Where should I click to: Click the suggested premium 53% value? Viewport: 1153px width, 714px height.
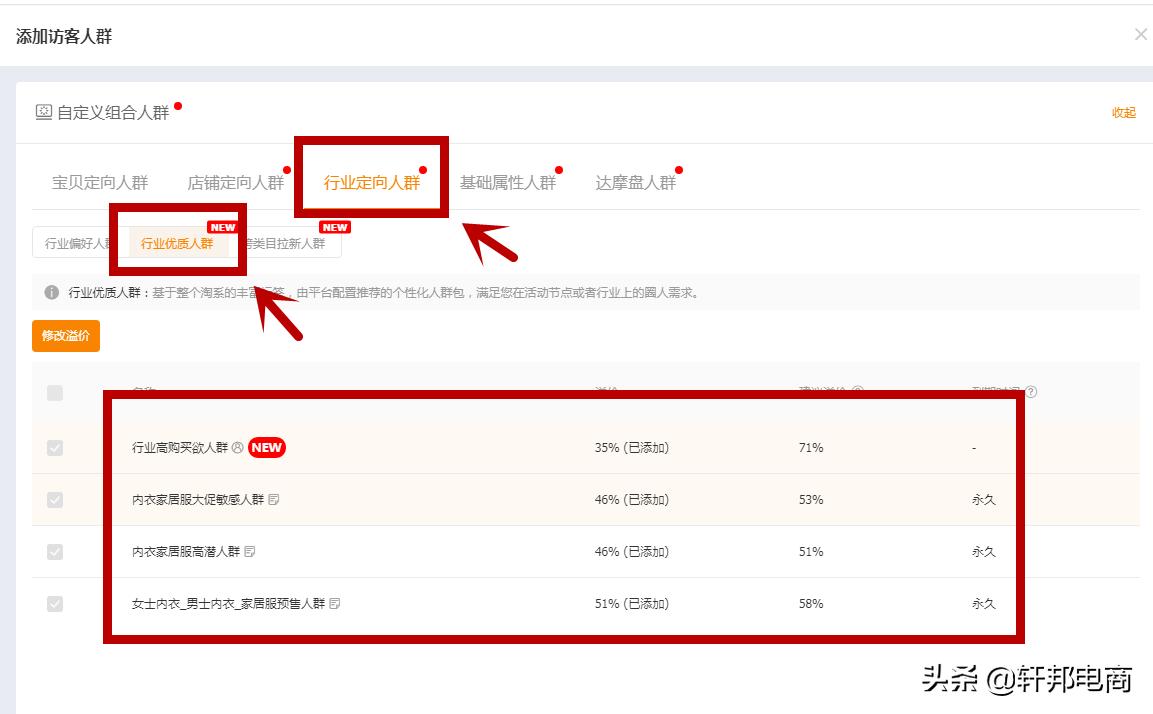(x=811, y=500)
